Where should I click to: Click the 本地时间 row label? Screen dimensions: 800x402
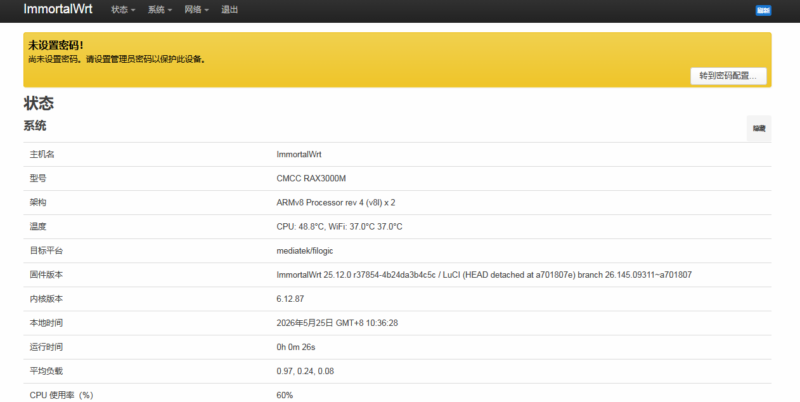point(46,323)
